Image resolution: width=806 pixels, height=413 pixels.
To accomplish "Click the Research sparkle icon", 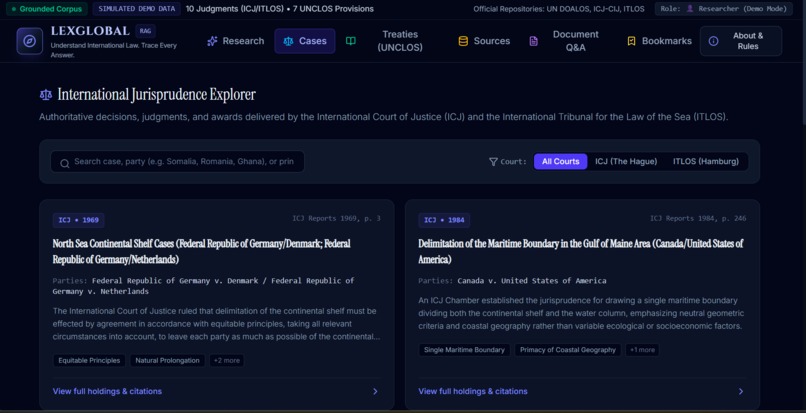I will (x=212, y=41).
